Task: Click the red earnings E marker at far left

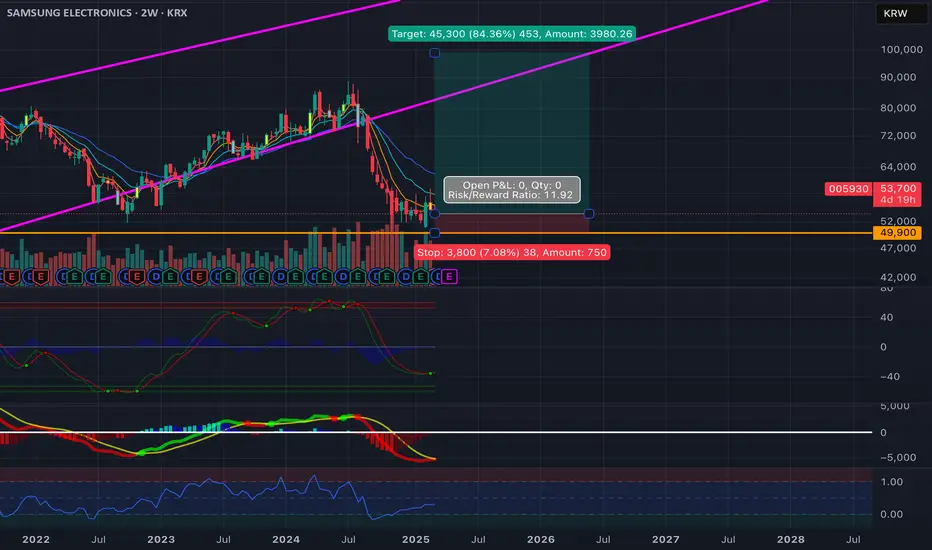Action: [x=12, y=276]
